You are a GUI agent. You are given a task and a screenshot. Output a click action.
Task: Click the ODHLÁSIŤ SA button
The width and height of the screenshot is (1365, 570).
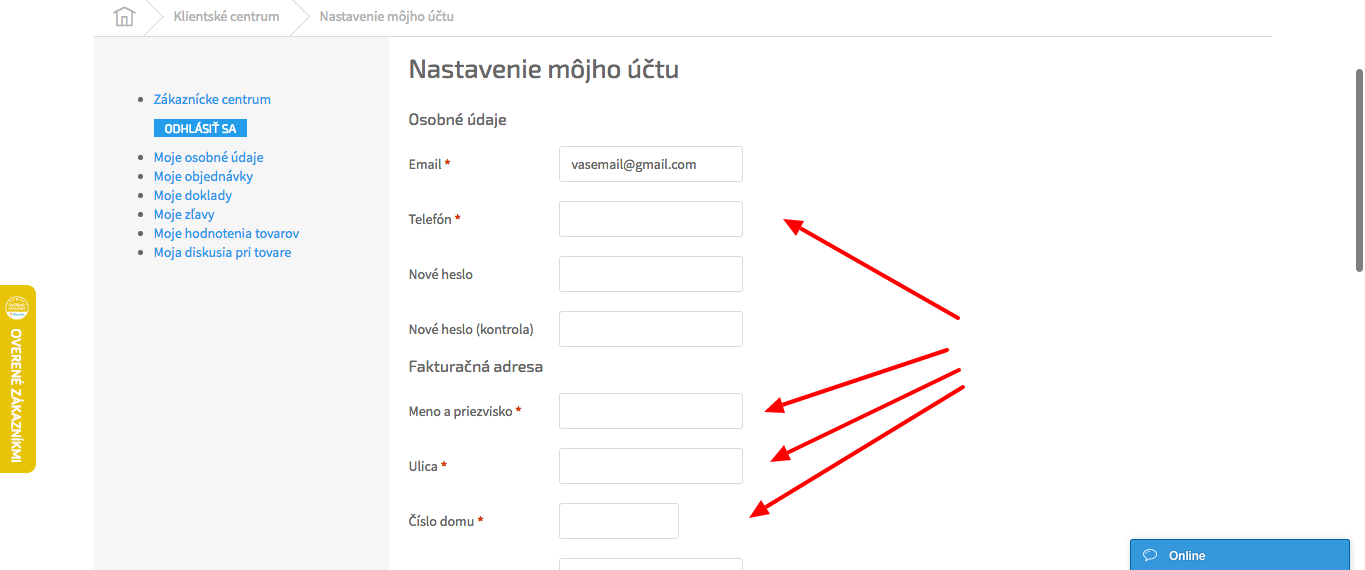pyautogui.click(x=200, y=128)
